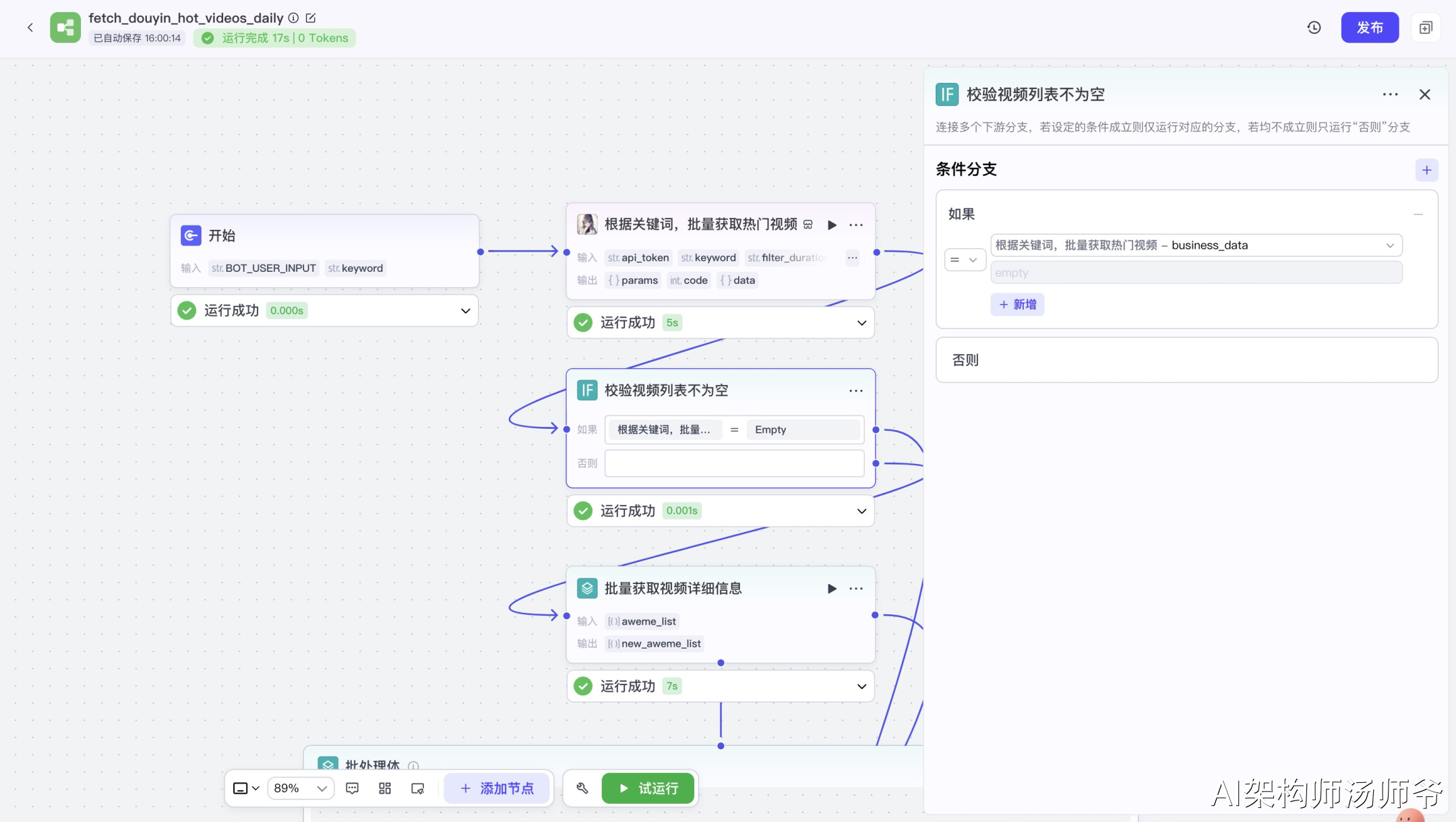This screenshot has width=1456, height=822.
Task: Click the version history clock icon
Action: coord(1314,28)
